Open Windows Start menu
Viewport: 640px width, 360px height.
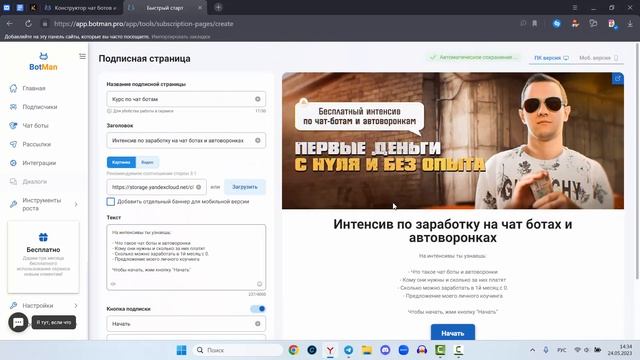point(182,350)
